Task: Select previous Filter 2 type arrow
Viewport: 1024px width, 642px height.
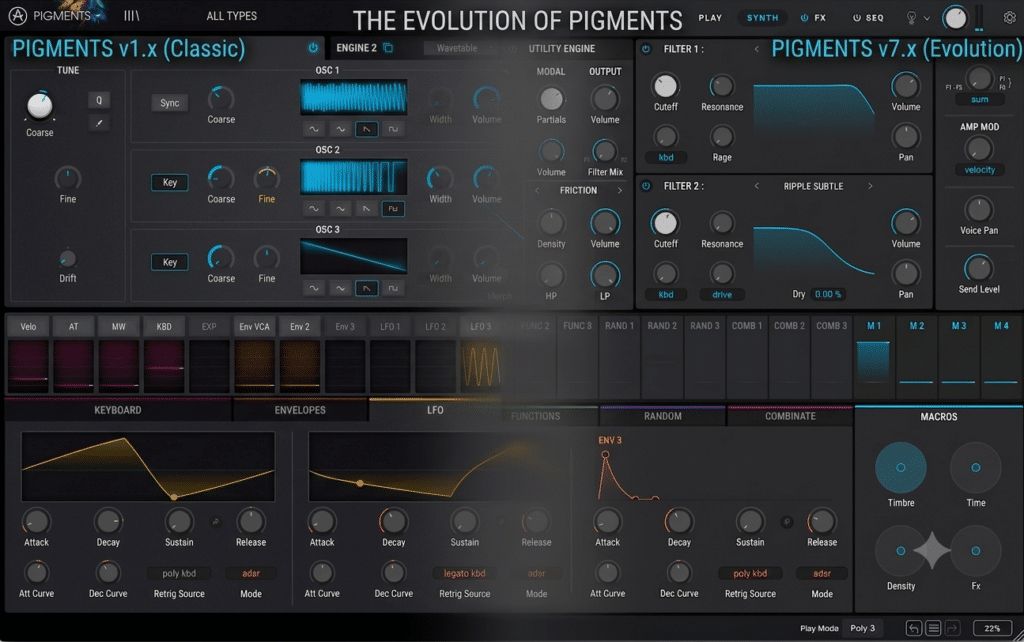Action: point(756,186)
